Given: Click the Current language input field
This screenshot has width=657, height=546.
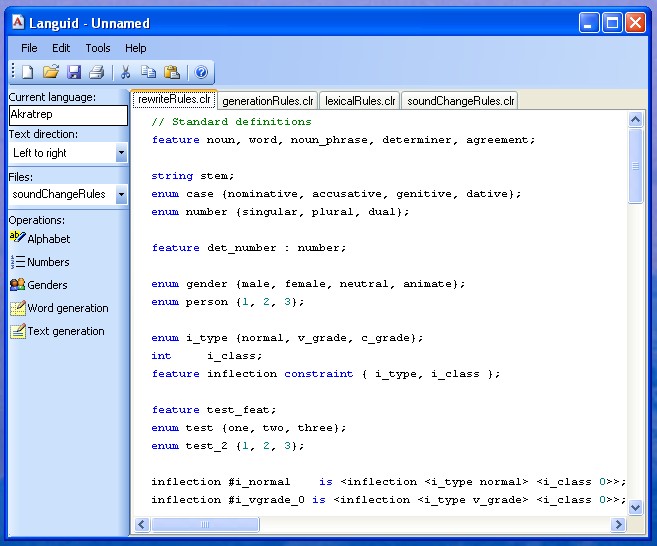Looking at the screenshot, I should pos(68,115).
